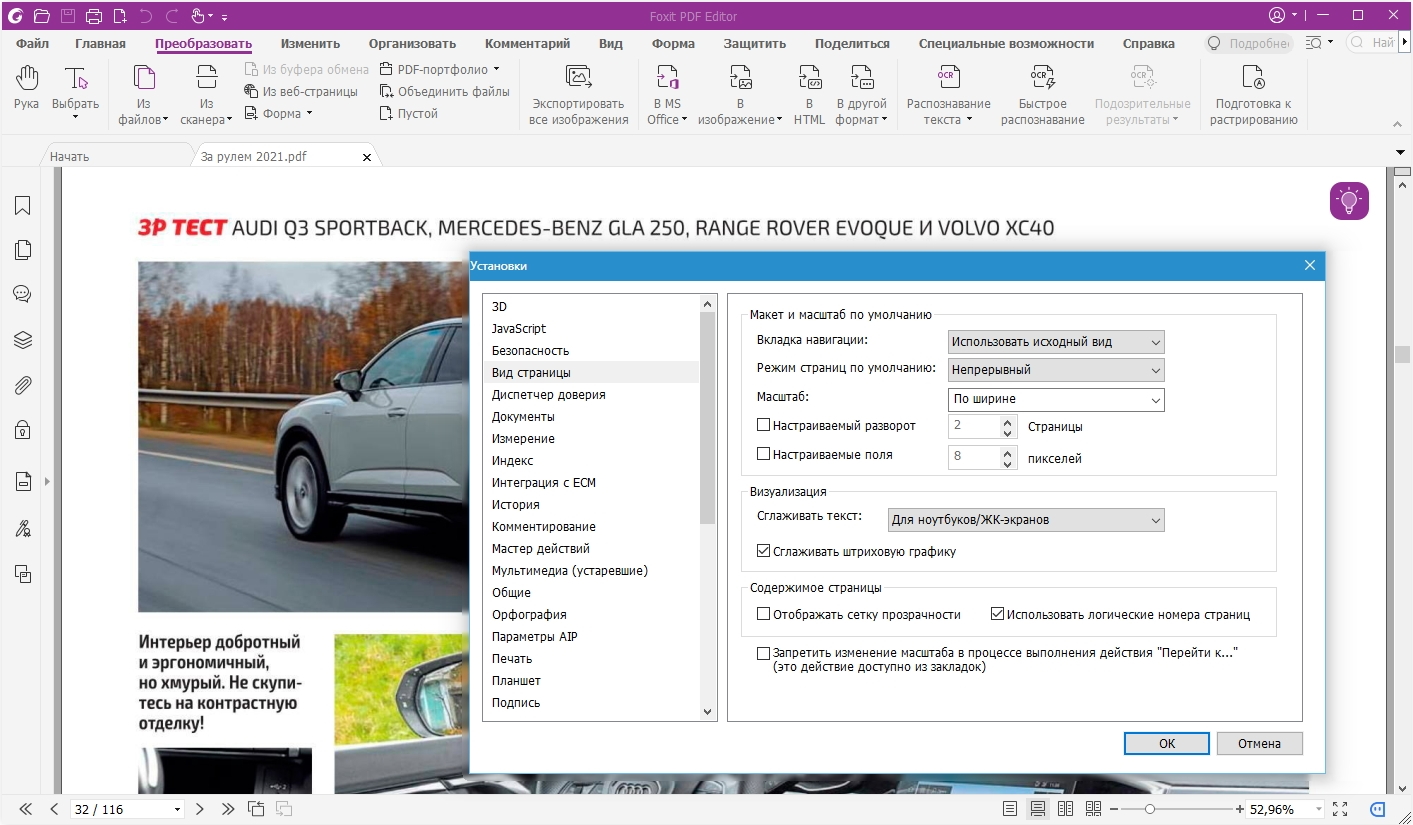
Task: Enable Настраиваемый разворот checkbox
Action: 764,425
